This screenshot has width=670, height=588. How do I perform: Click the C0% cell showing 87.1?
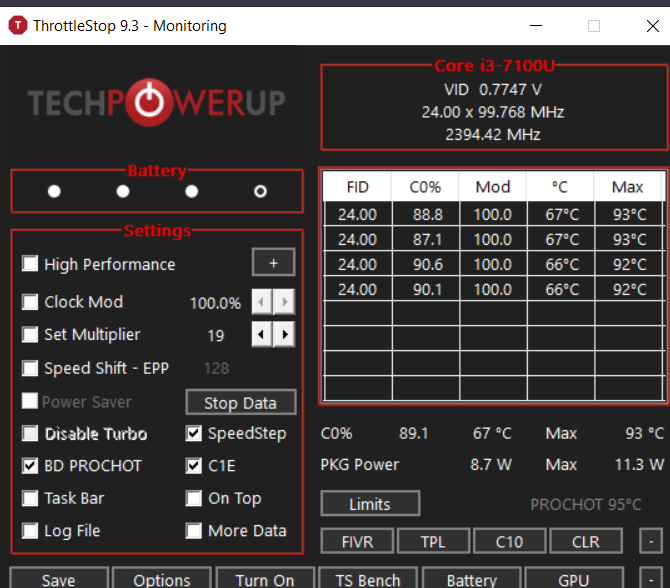pyautogui.click(x=426, y=239)
